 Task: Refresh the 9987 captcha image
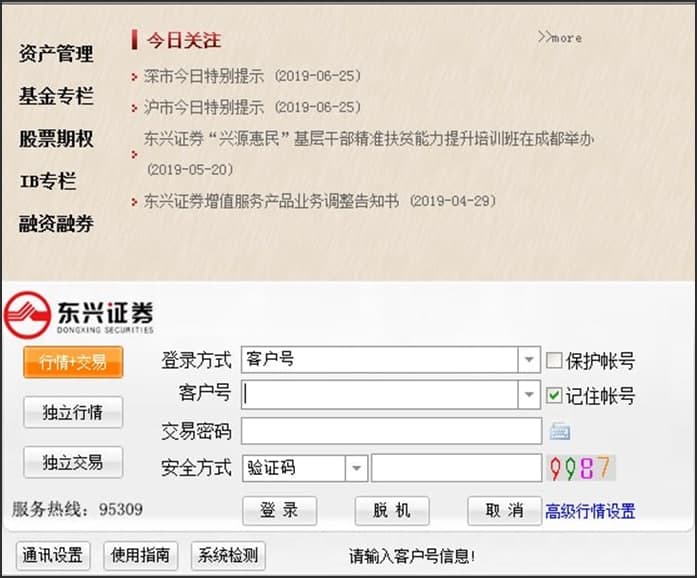[x=581, y=468]
